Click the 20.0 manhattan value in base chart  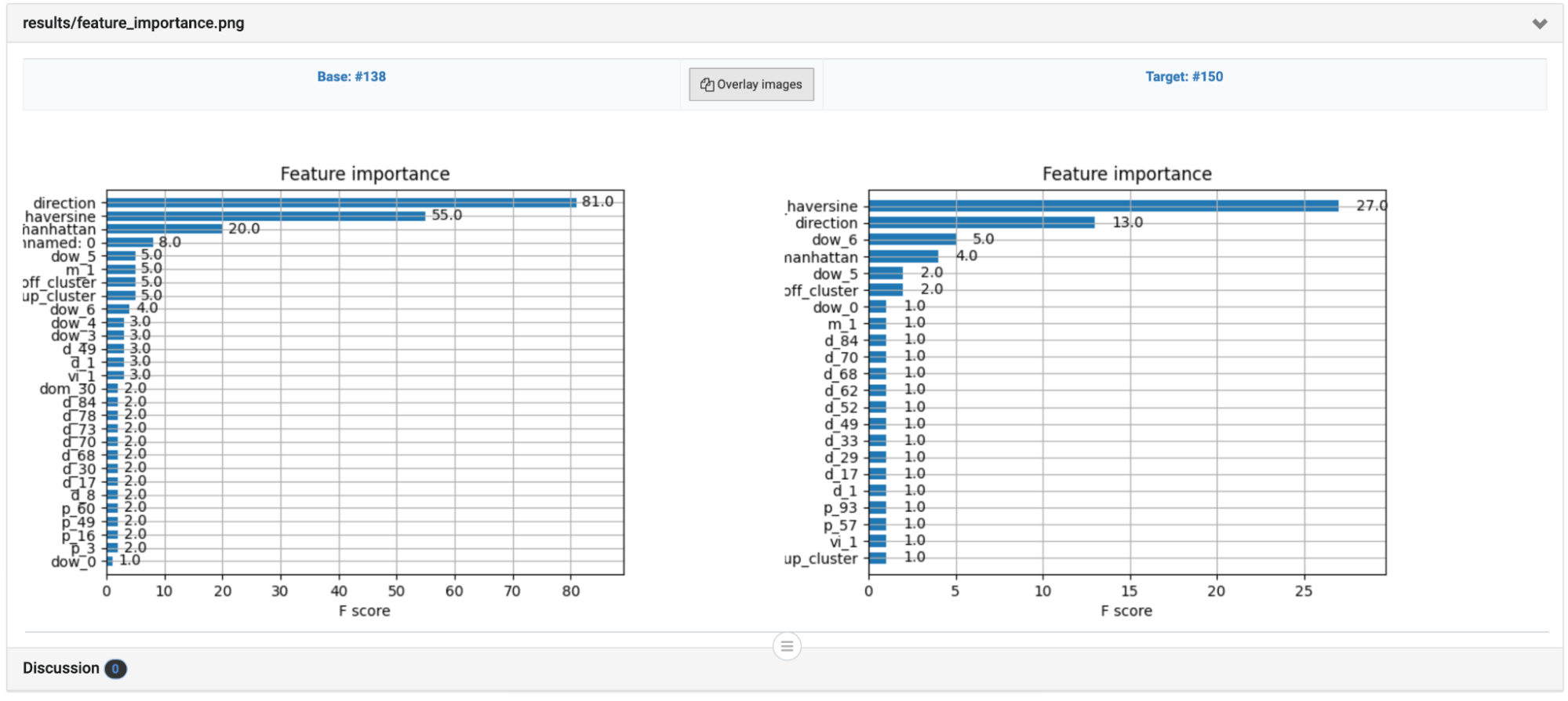click(244, 228)
